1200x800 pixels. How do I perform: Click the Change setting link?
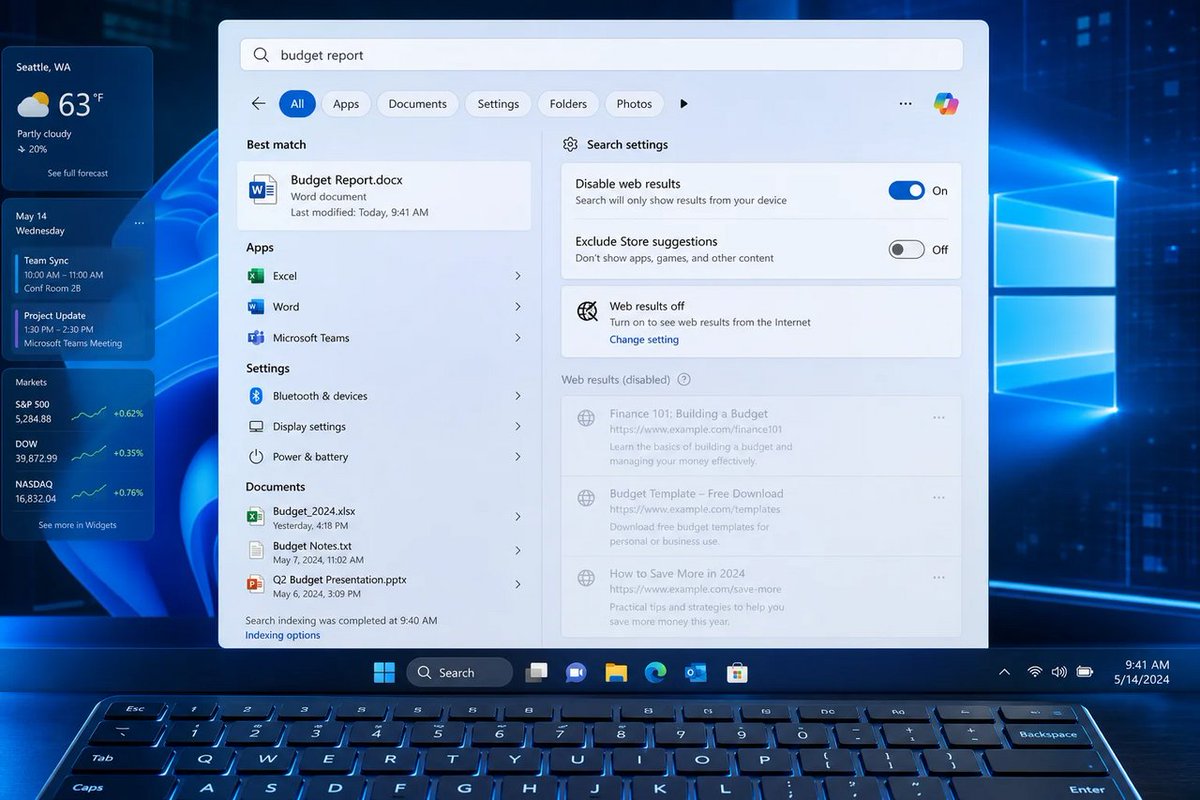(x=644, y=340)
